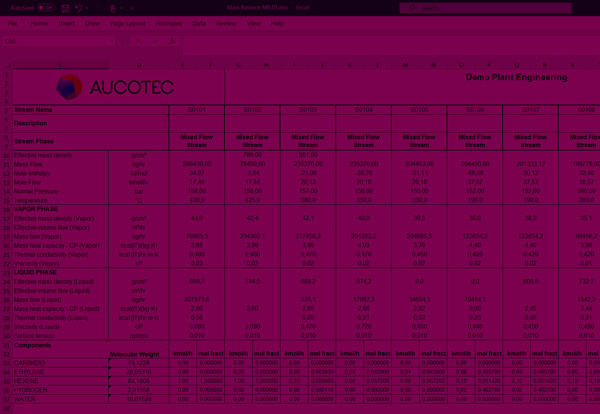Select the CARBNDIO component cell
Image resolution: width=600 pixels, height=414 pixels.
tap(60, 363)
